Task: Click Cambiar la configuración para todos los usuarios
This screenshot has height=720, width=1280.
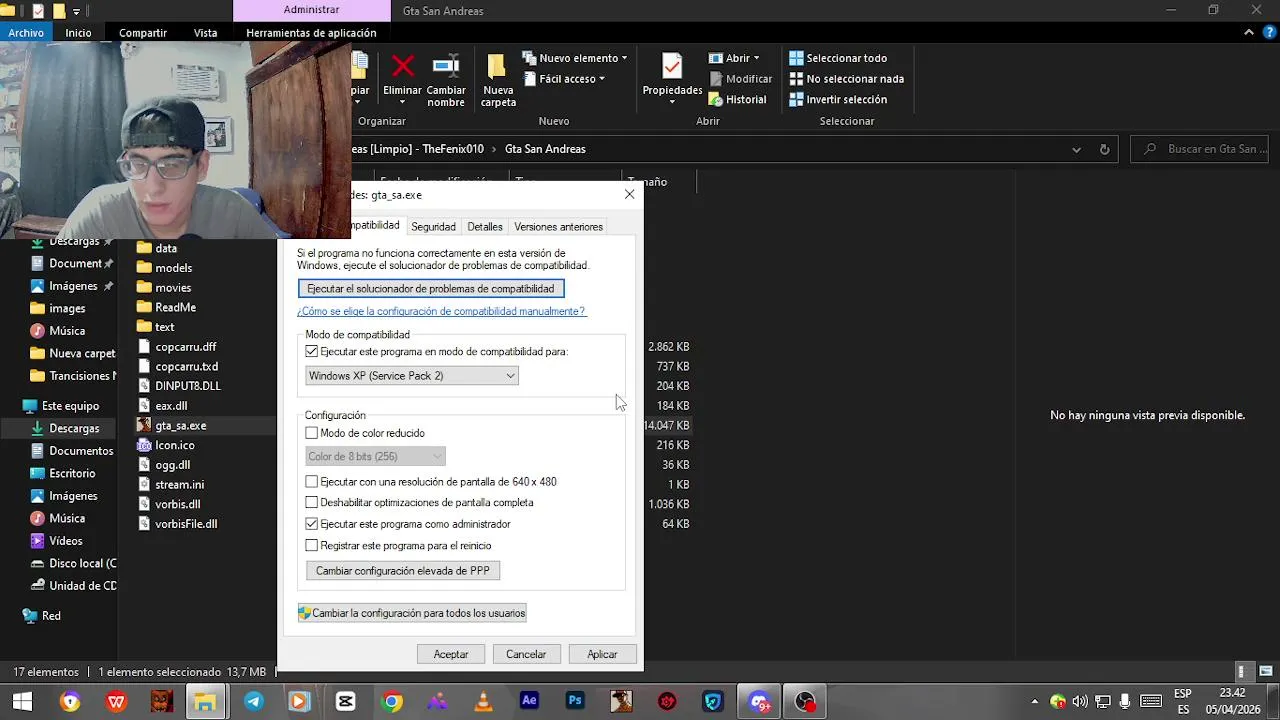Action: (412, 613)
